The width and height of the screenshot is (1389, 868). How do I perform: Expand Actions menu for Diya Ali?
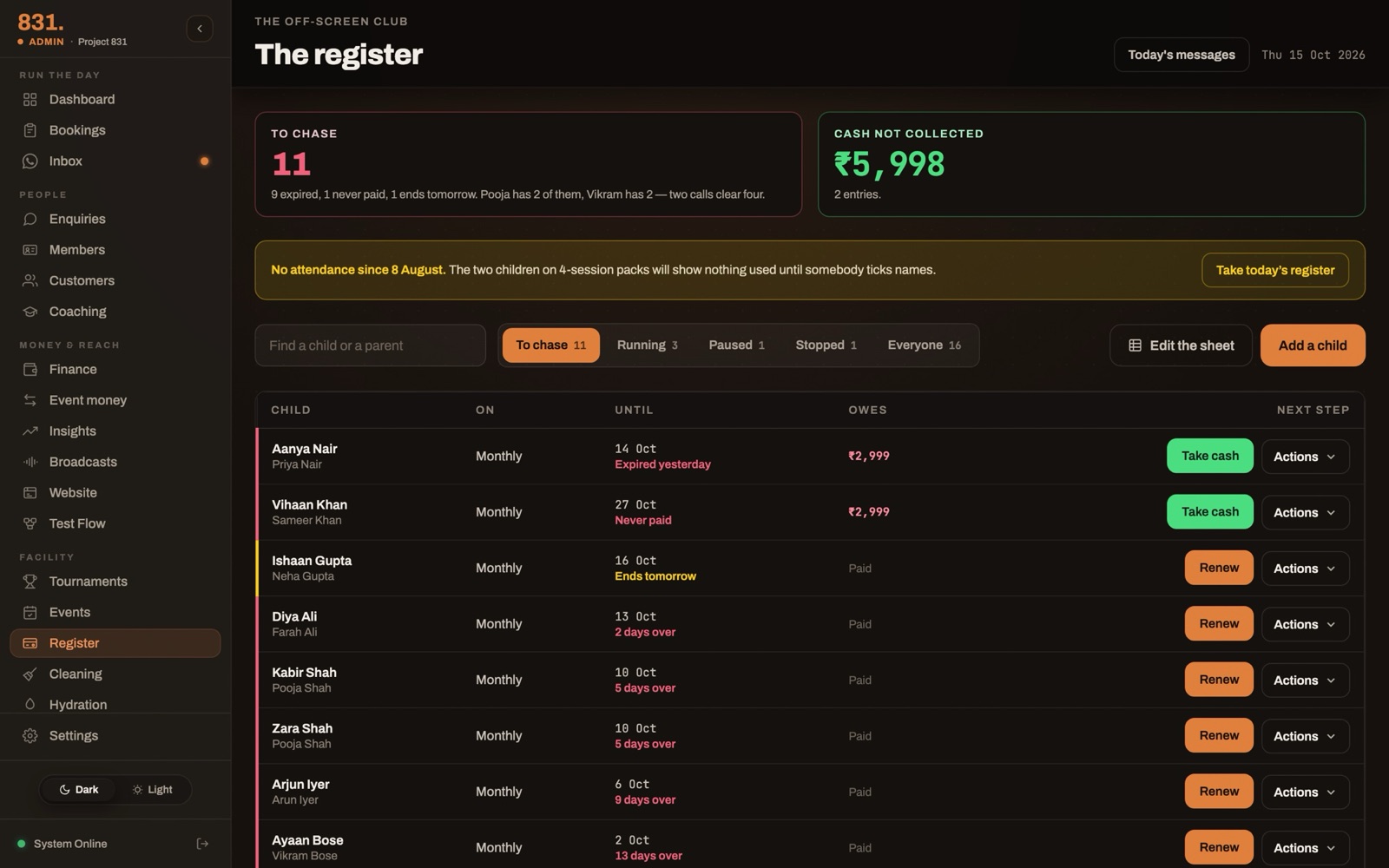point(1305,624)
